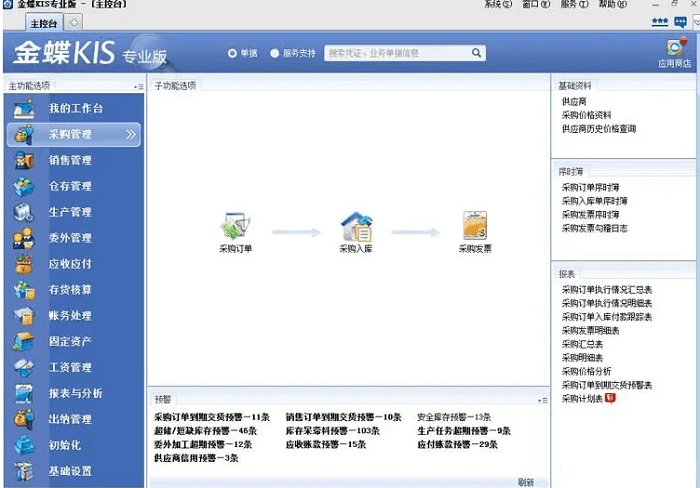Open 采购发票明细表 report
700x488 pixels.
591,331
